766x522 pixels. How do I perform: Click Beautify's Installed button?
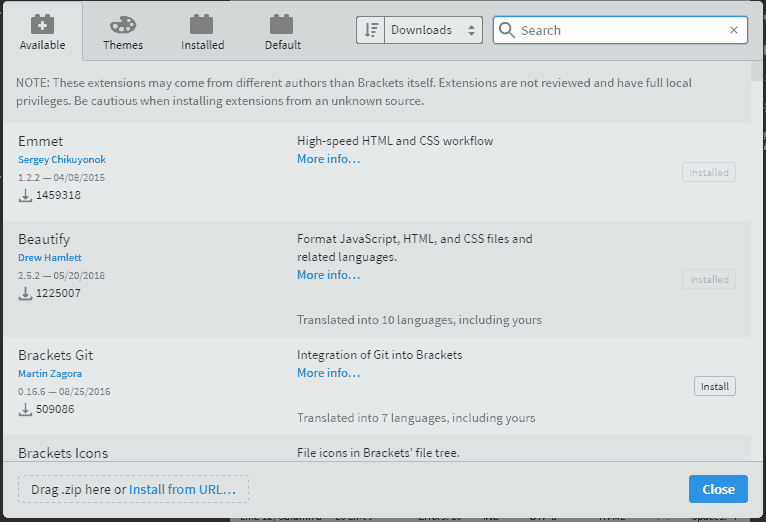coord(709,279)
